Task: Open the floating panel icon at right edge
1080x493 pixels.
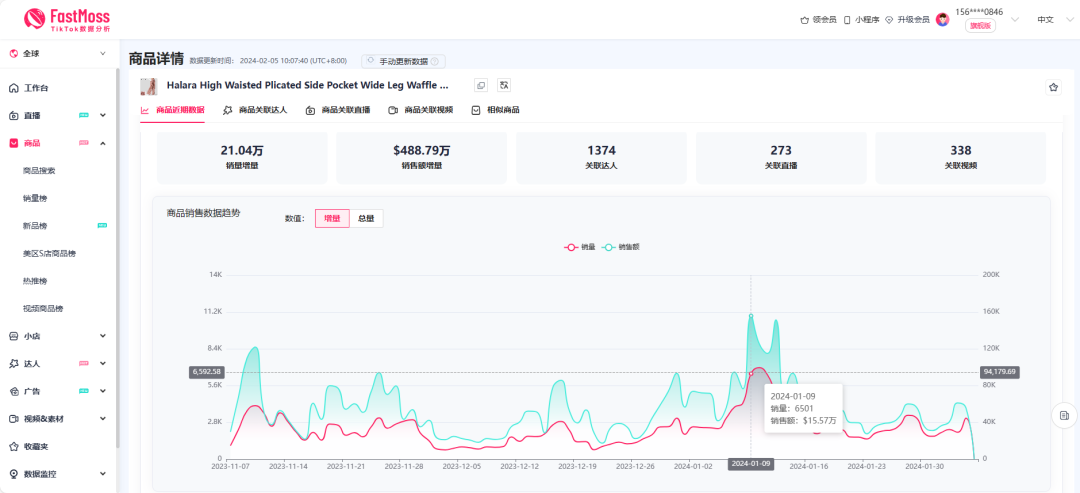Action: [1064, 415]
